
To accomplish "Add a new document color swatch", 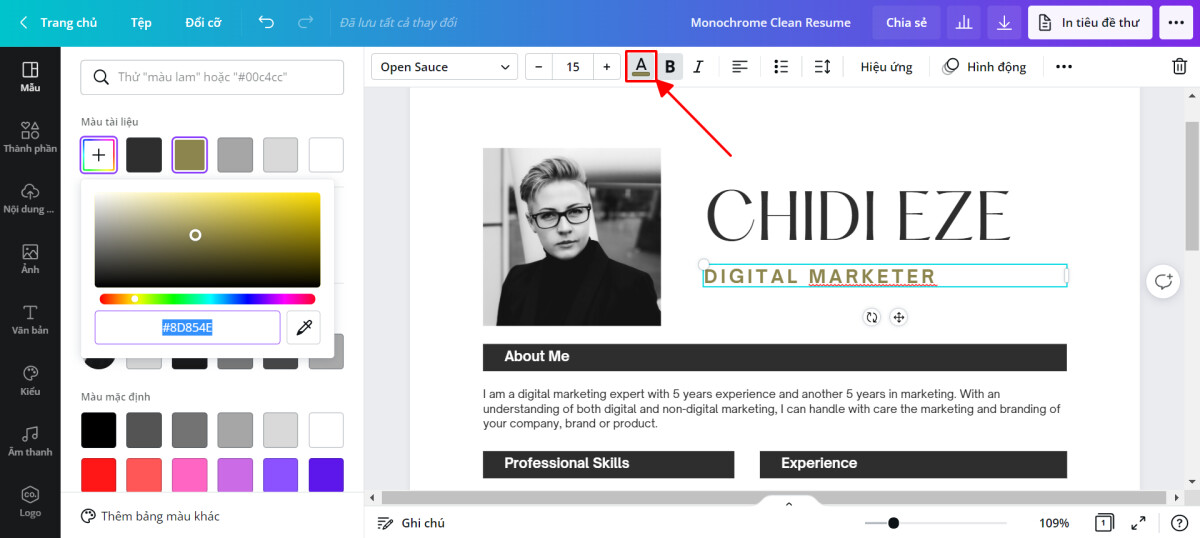I will [x=99, y=155].
